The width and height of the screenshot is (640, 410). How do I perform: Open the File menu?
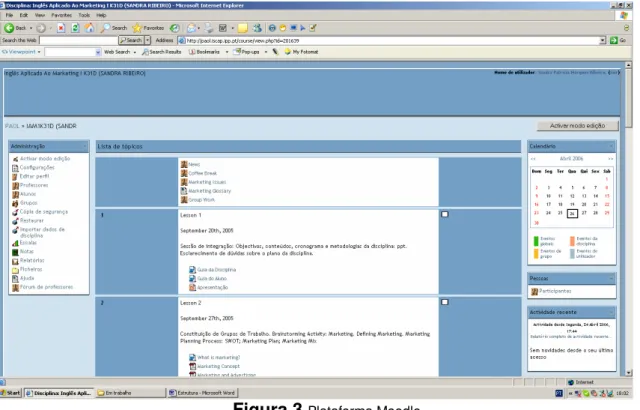click(9, 15)
